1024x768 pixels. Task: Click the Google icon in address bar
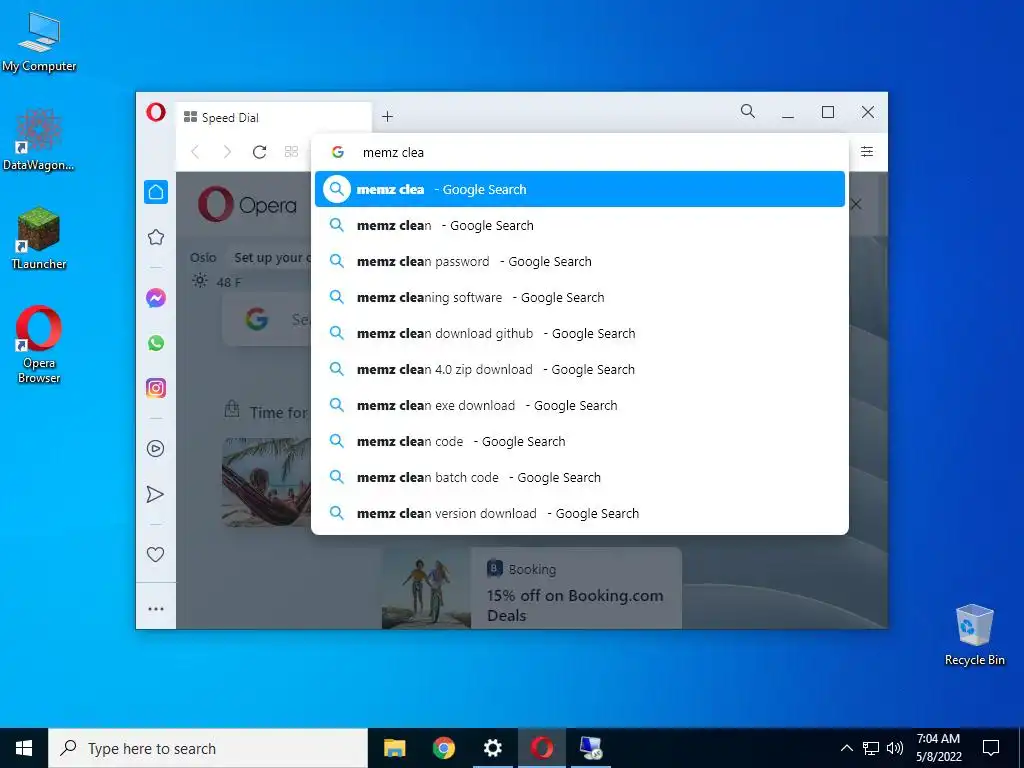click(x=338, y=152)
